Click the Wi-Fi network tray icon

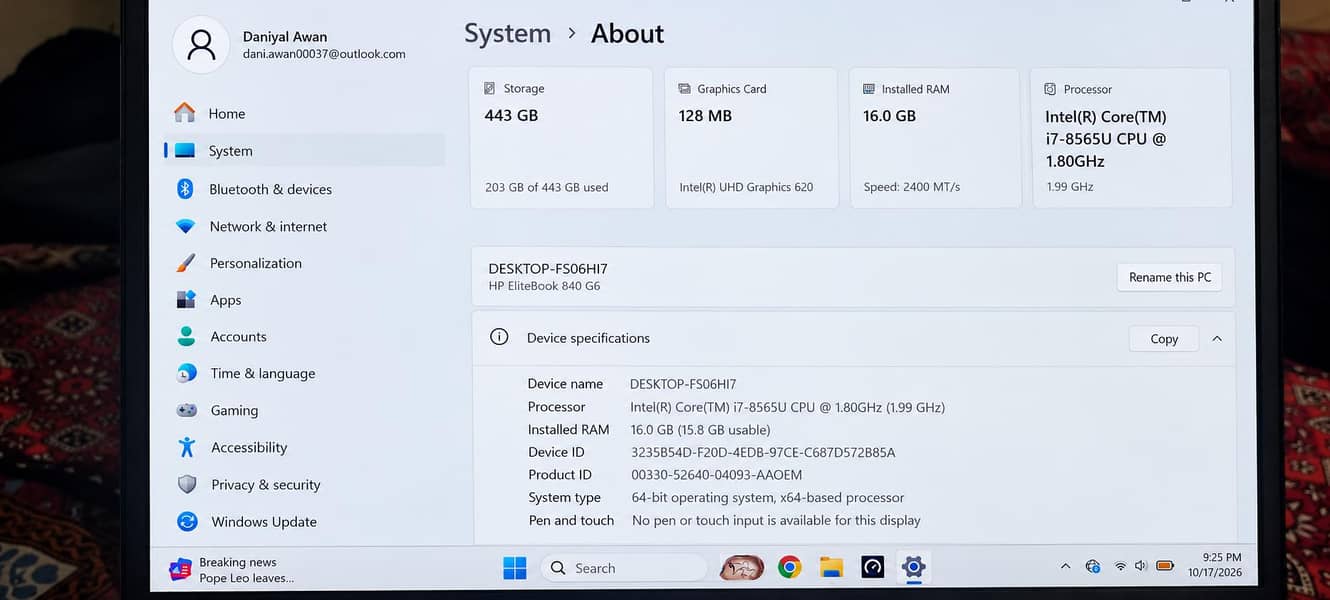point(1120,567)
